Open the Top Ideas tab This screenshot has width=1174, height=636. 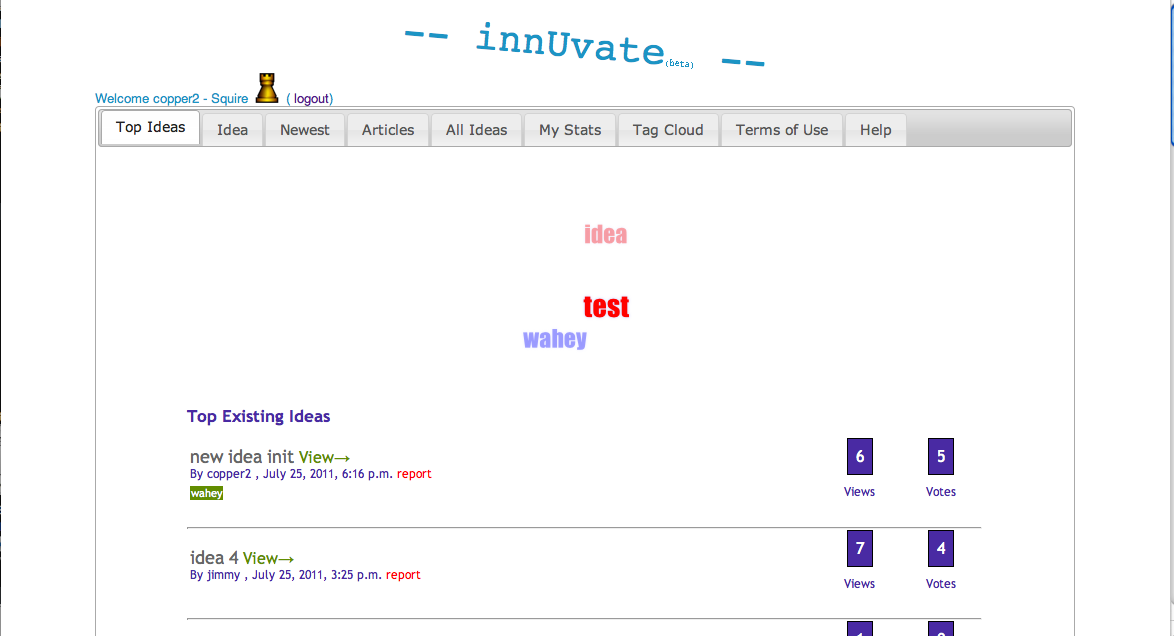click(x=151, y=128)
